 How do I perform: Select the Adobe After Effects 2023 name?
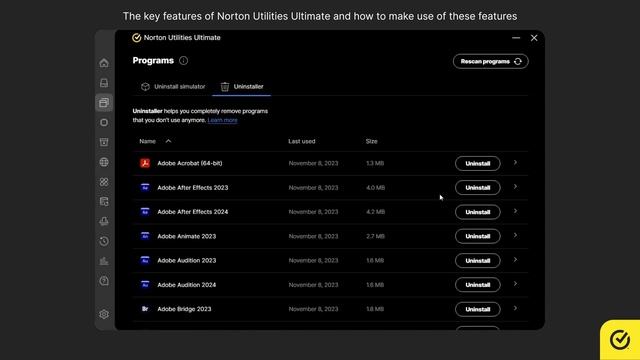tap(193, 188)
